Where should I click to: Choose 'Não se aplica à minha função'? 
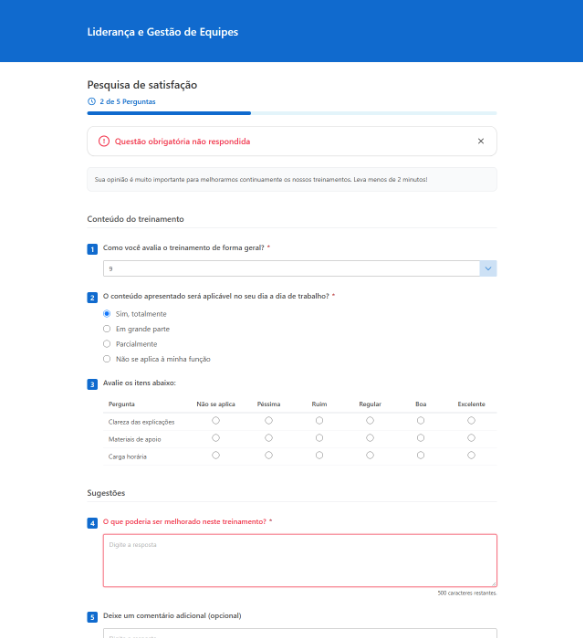tap(107, 359)
